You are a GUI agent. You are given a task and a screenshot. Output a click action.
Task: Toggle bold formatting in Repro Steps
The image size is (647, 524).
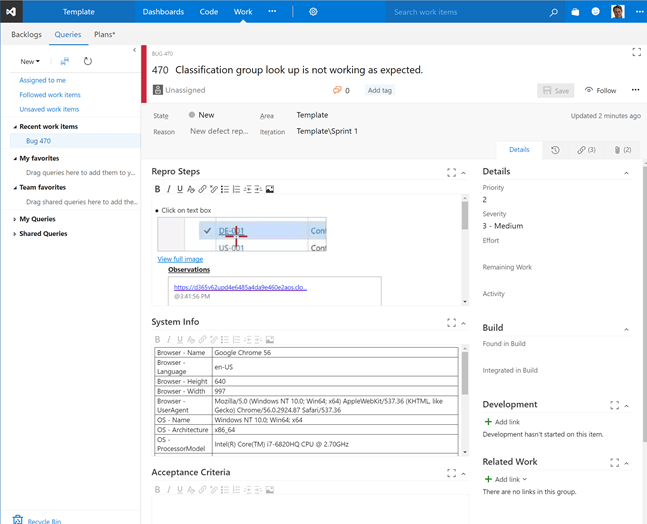[x=158, y=189]
